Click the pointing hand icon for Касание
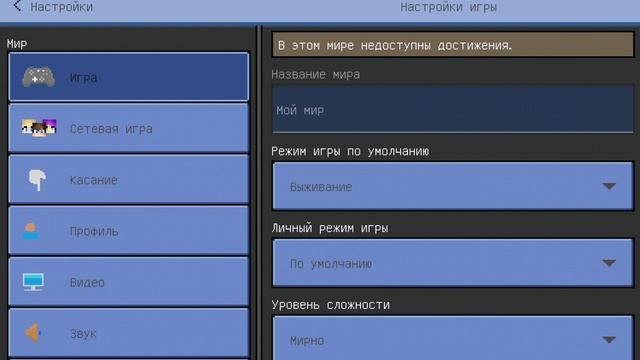This screenshot has height=360, width=640. 38,180
